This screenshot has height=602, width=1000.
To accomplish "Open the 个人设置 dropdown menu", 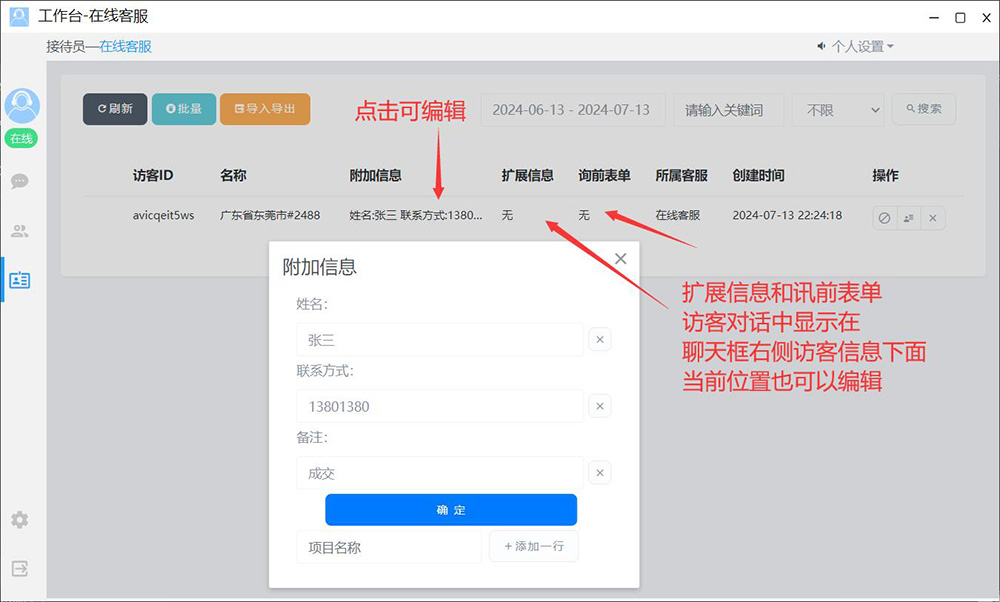I will click(856, 46).
